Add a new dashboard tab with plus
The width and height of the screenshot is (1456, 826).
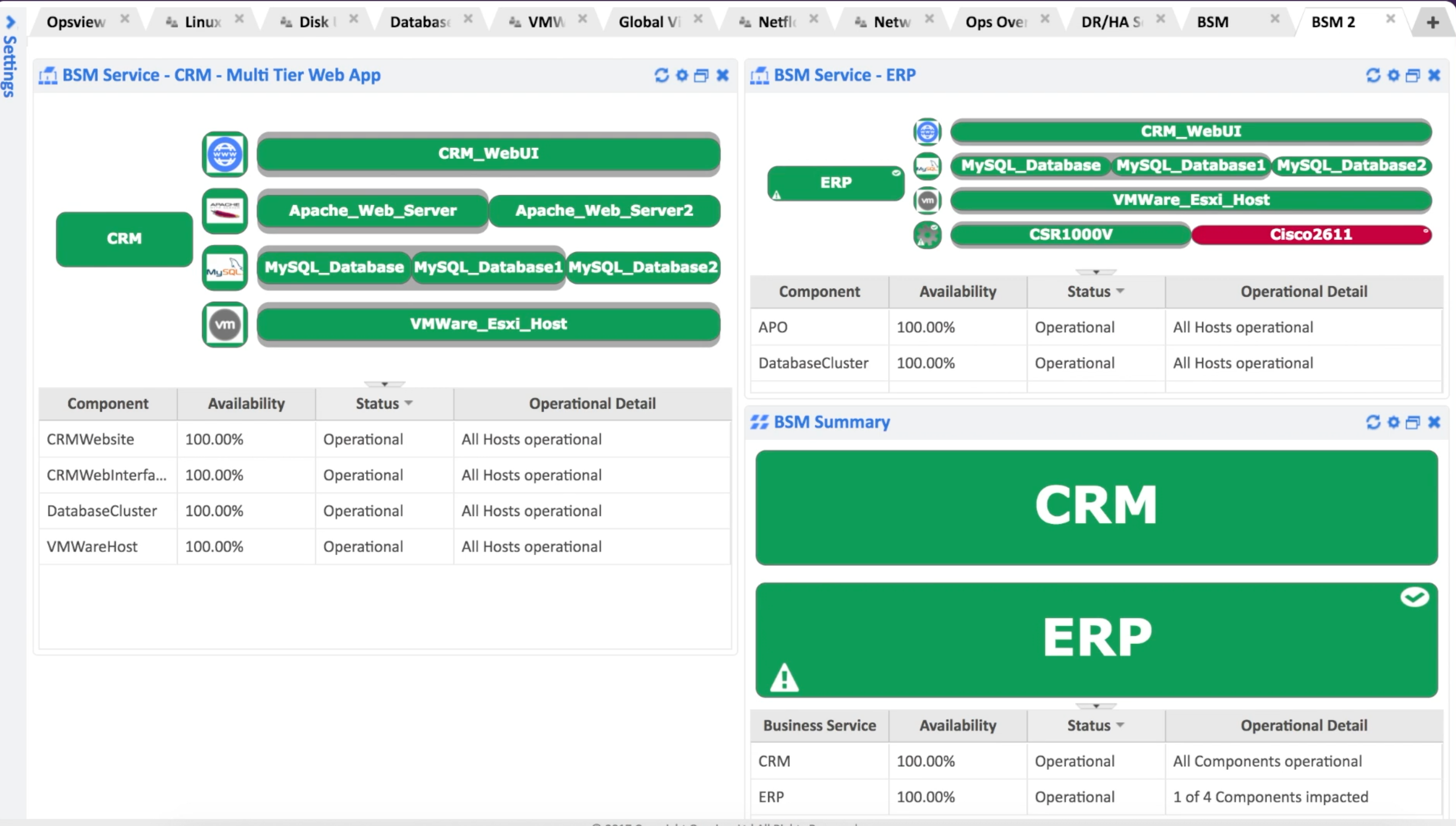(x=1433, y=22)
